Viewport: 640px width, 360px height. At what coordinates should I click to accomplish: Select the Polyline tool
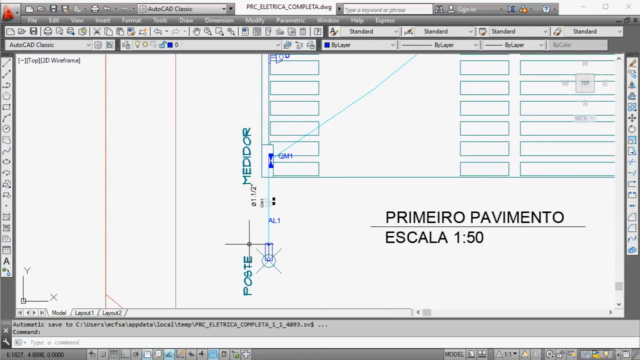tap(7, 85)
